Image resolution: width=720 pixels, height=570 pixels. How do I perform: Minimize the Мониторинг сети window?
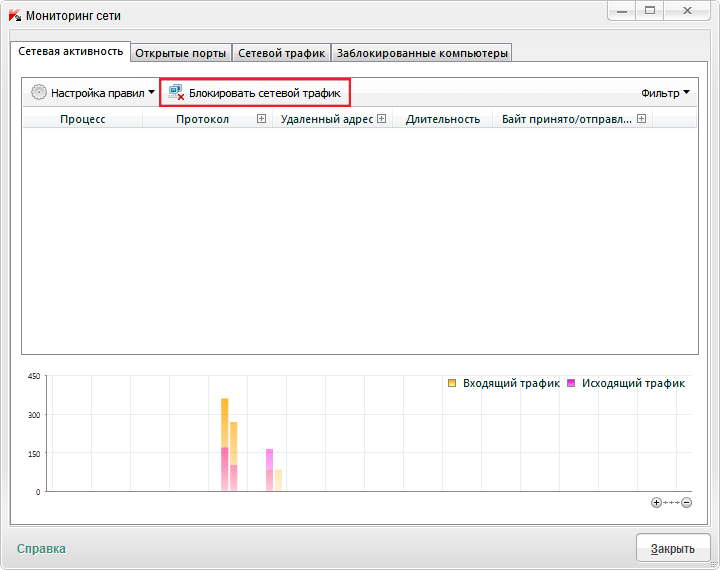point(622,11)
